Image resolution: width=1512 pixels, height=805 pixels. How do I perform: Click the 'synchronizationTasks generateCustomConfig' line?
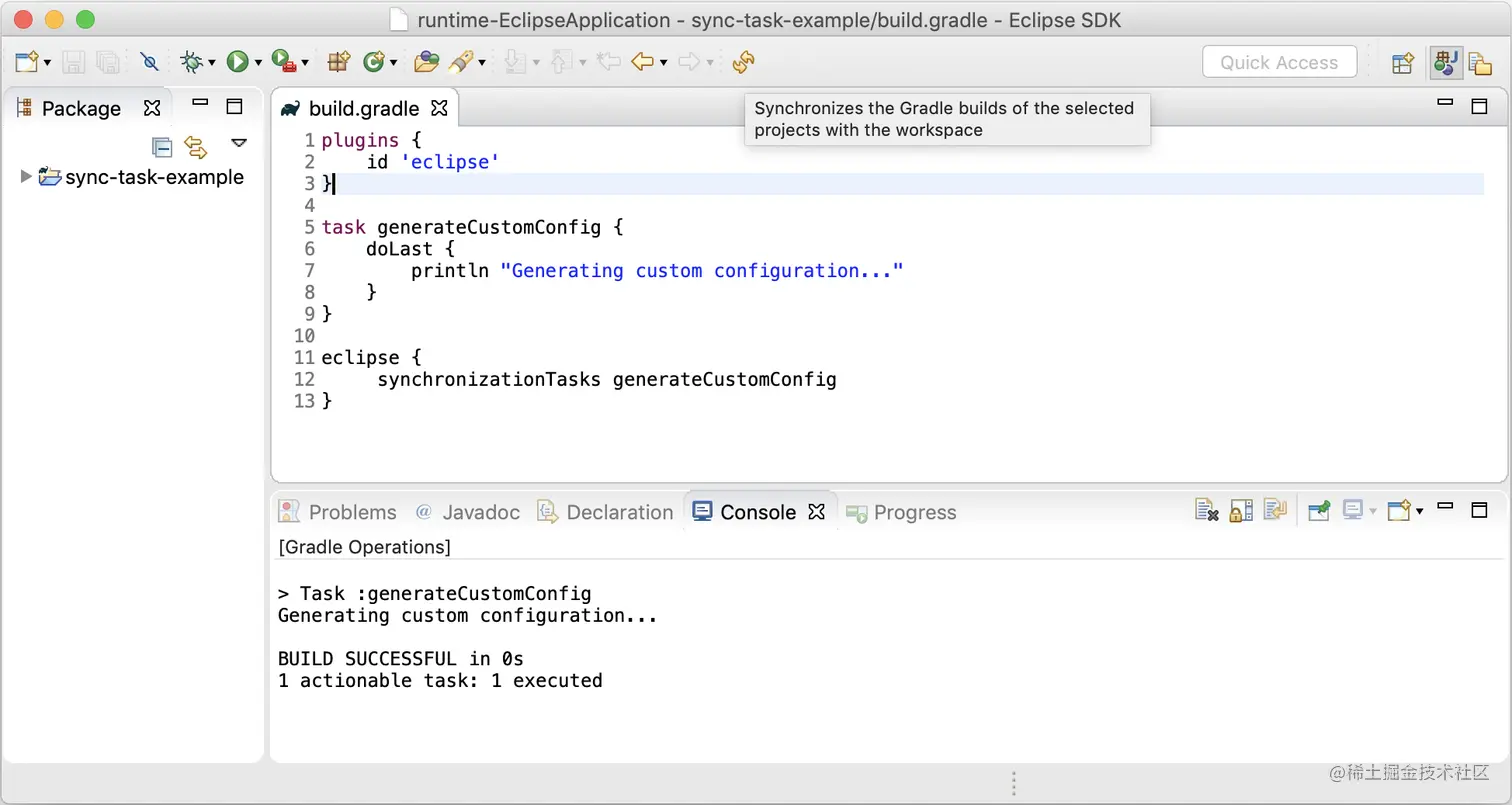607,379
